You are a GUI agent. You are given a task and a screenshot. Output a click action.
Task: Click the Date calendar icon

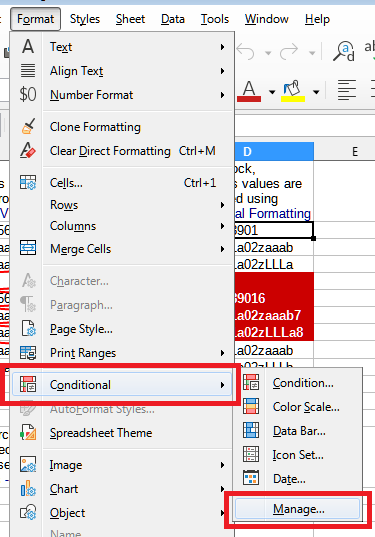coord(251,478)
